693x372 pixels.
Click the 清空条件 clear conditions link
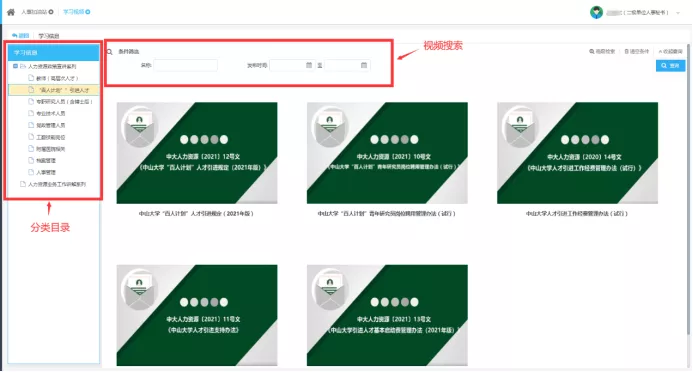pyautogui.click(x=636, y=52)
